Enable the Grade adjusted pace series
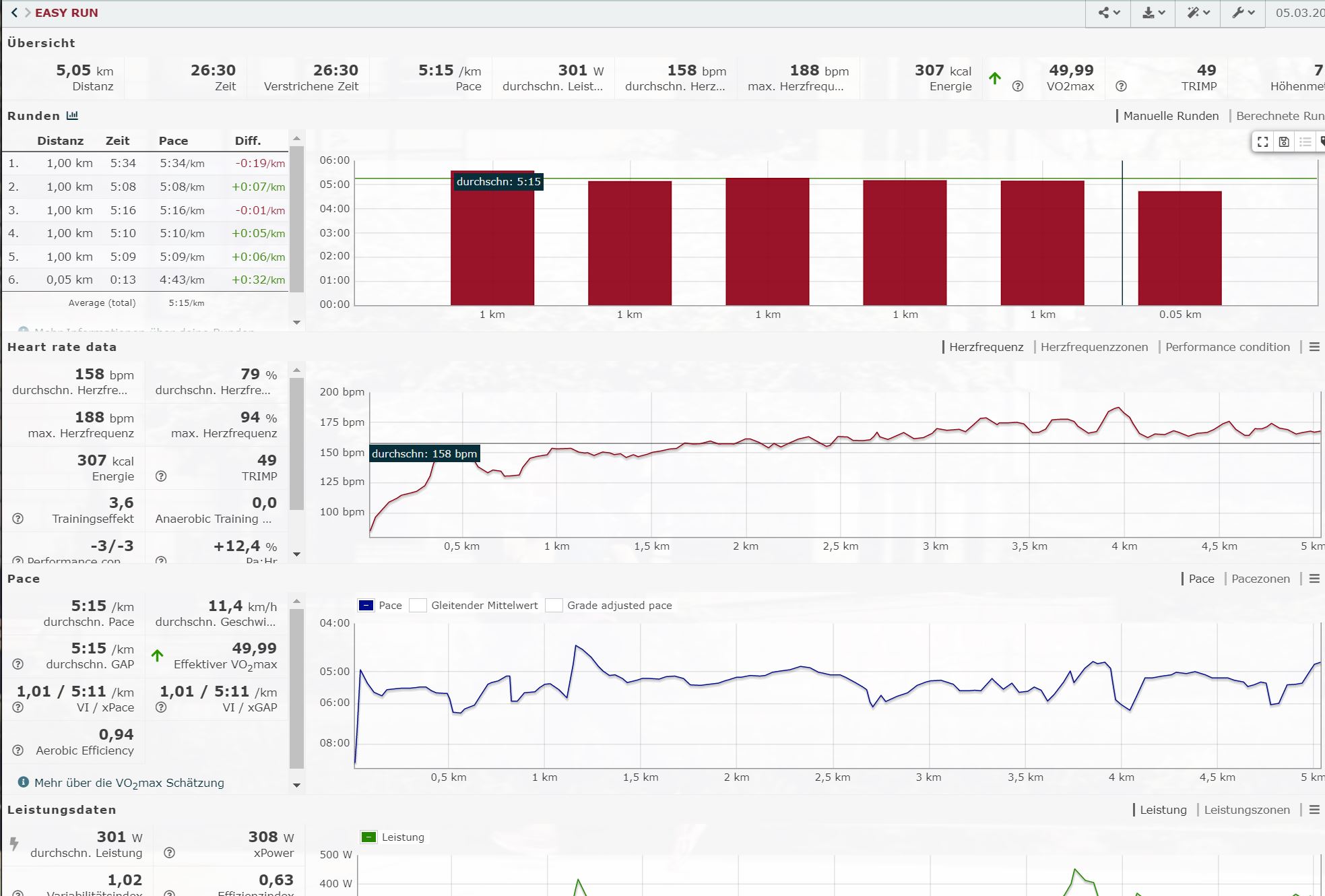Screen dimensions: 1325x896 (x=554, y=605)
